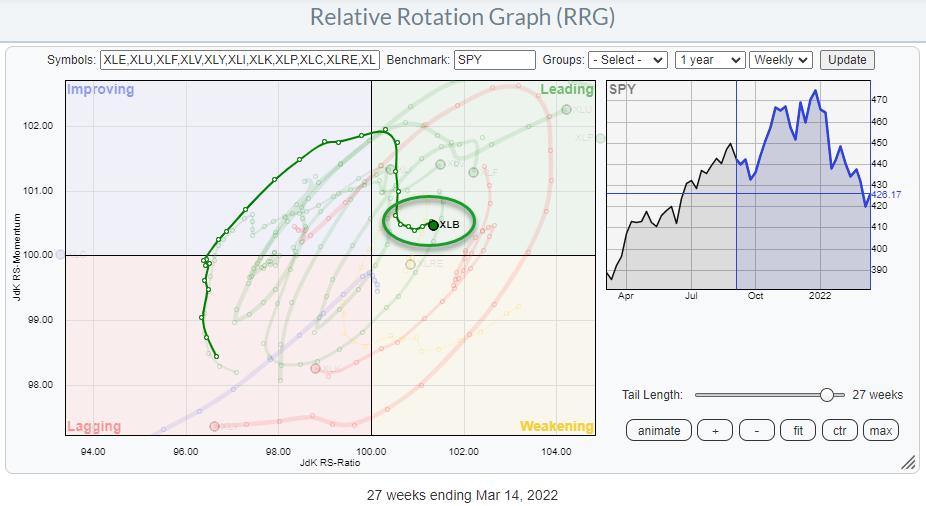Screen dimensions: 926x506
Task: Click the XLB data point marker
Action: (433, 224)
